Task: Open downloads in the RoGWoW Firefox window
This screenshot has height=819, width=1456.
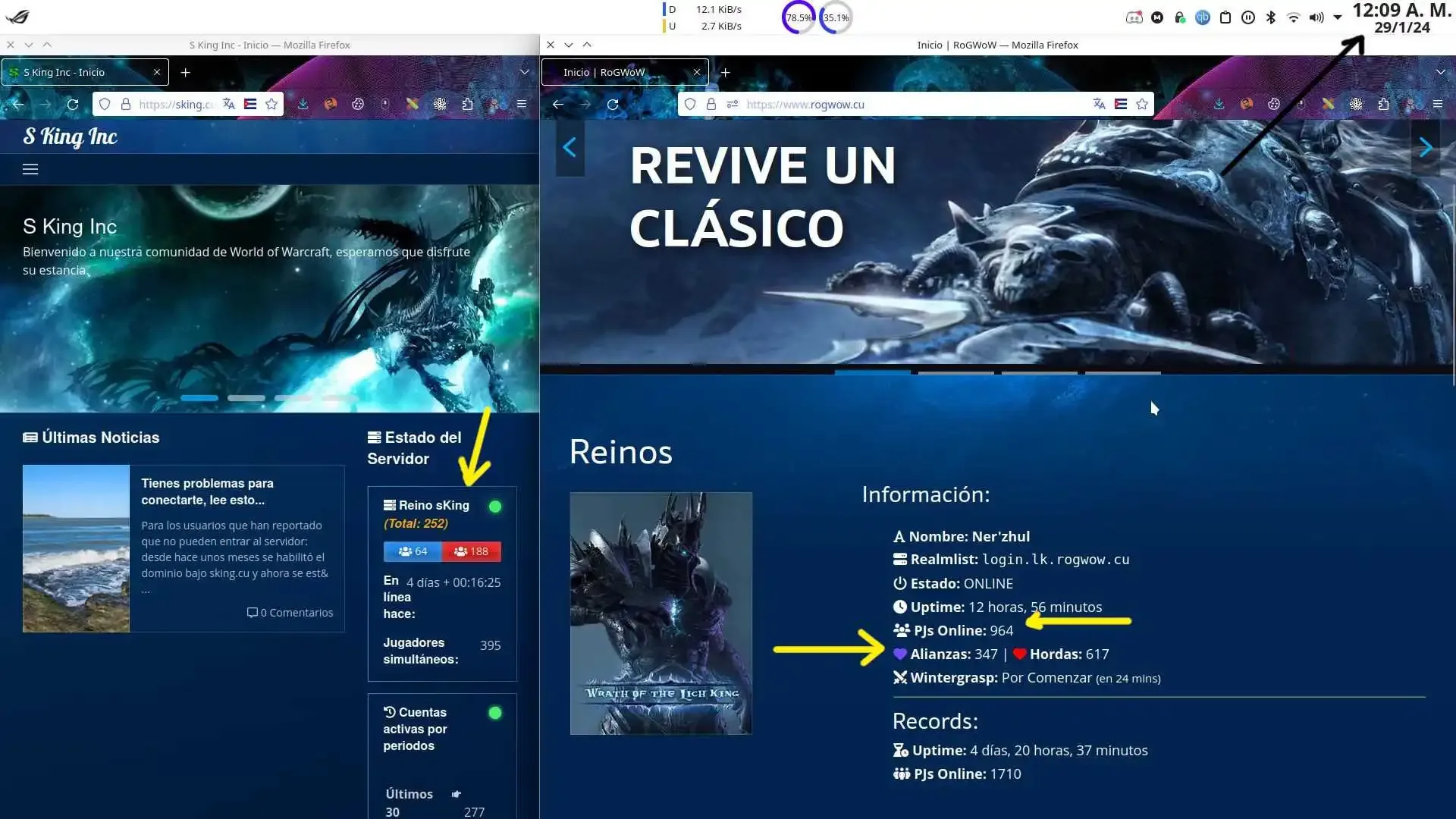Action: point(1219,105)
